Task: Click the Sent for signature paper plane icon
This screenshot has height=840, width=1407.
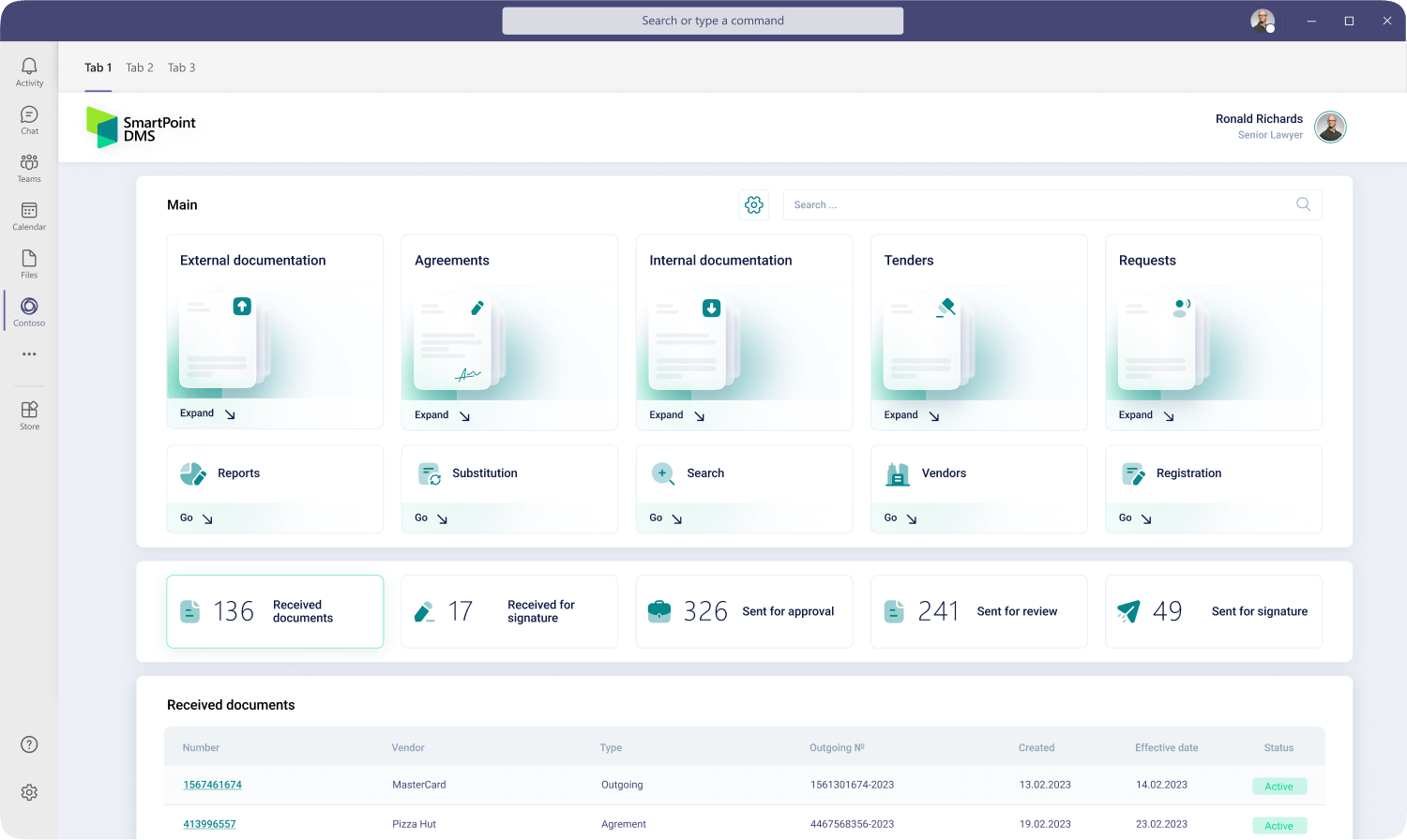Action: point(1128,610)
